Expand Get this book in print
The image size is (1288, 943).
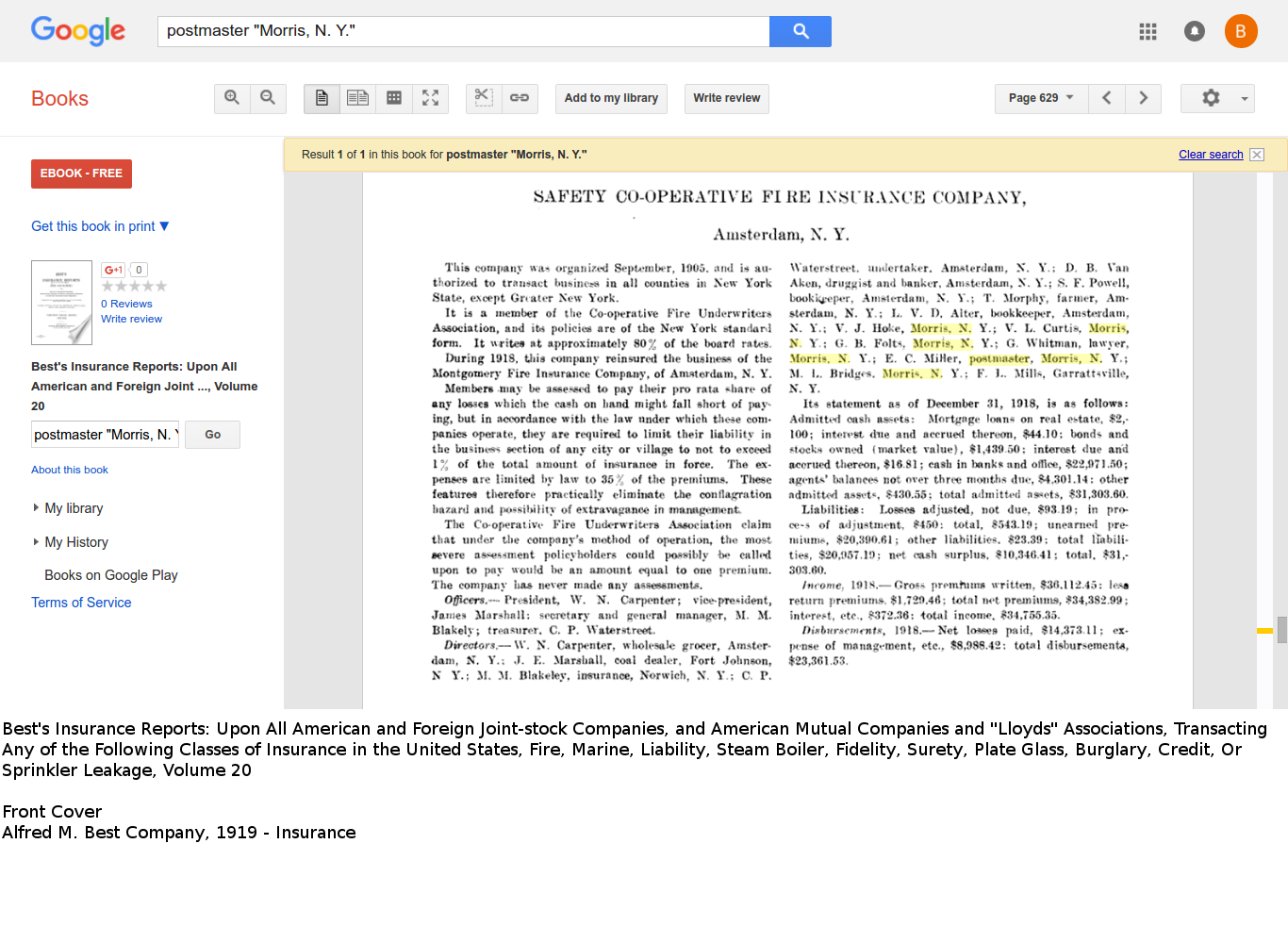click(x=100, y=226)
